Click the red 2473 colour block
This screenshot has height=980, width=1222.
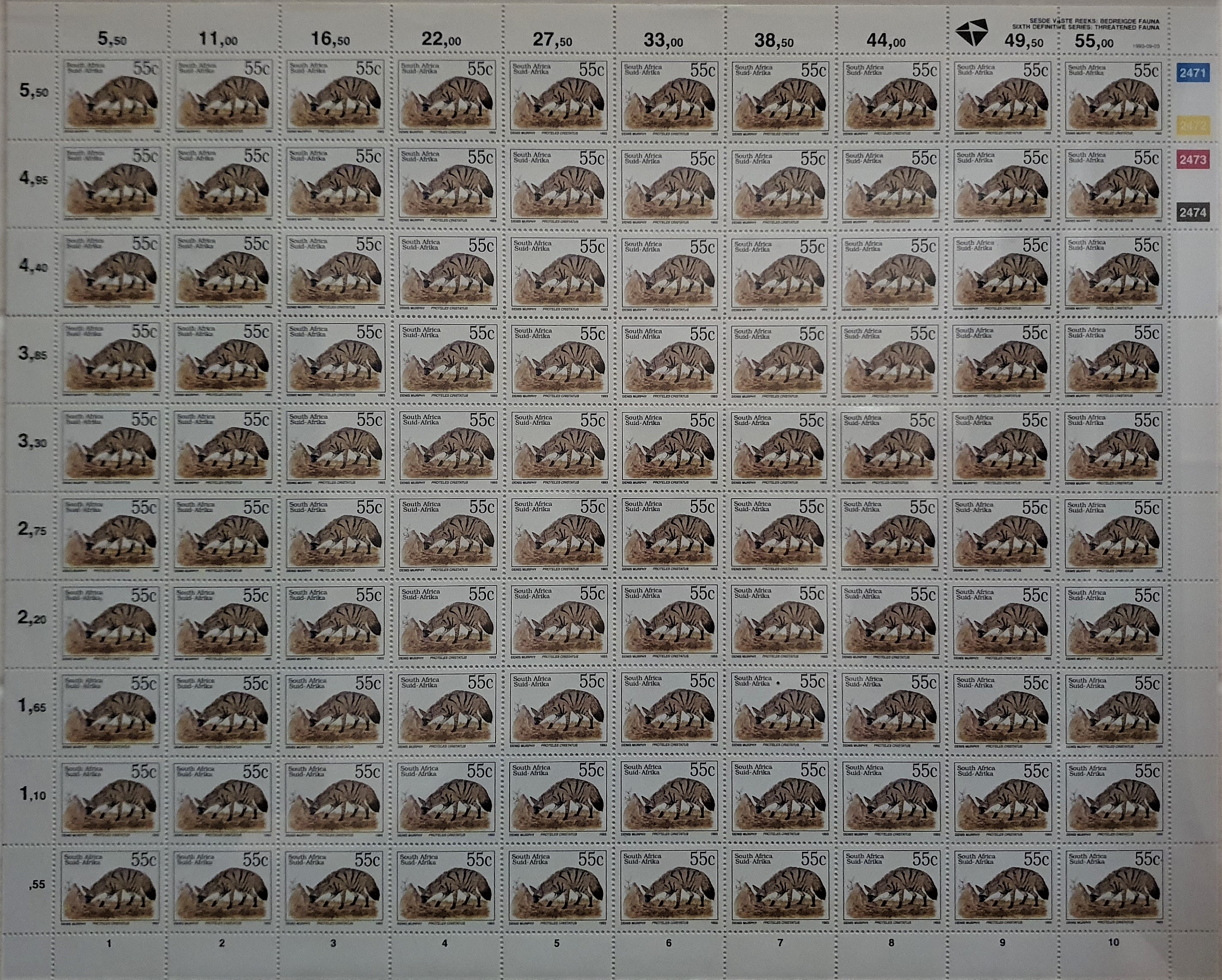[1192, 160]
